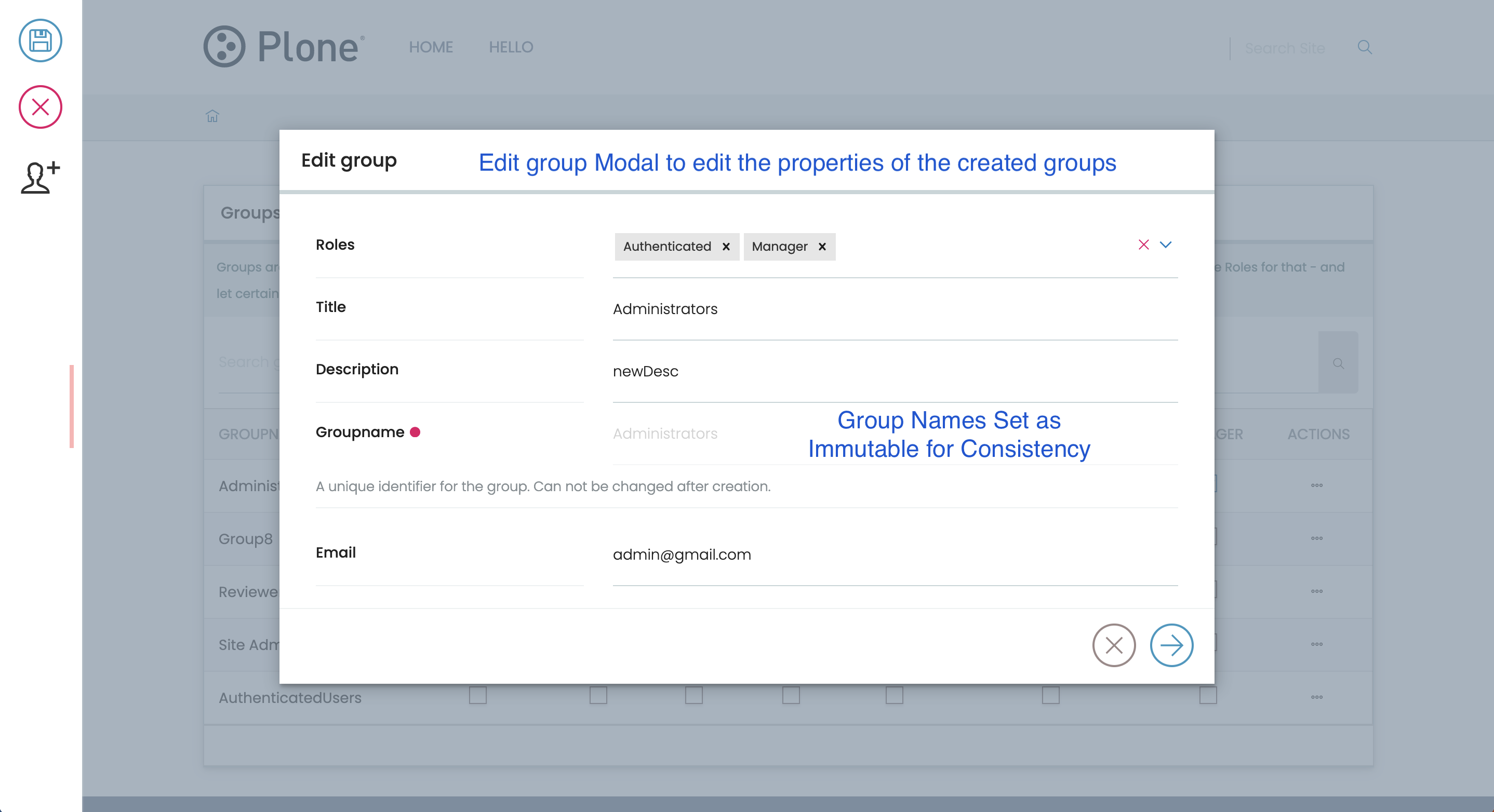
Task: Toggle last role checkbox in AuthenticatedUsers row
Action: click(1208, 695)
